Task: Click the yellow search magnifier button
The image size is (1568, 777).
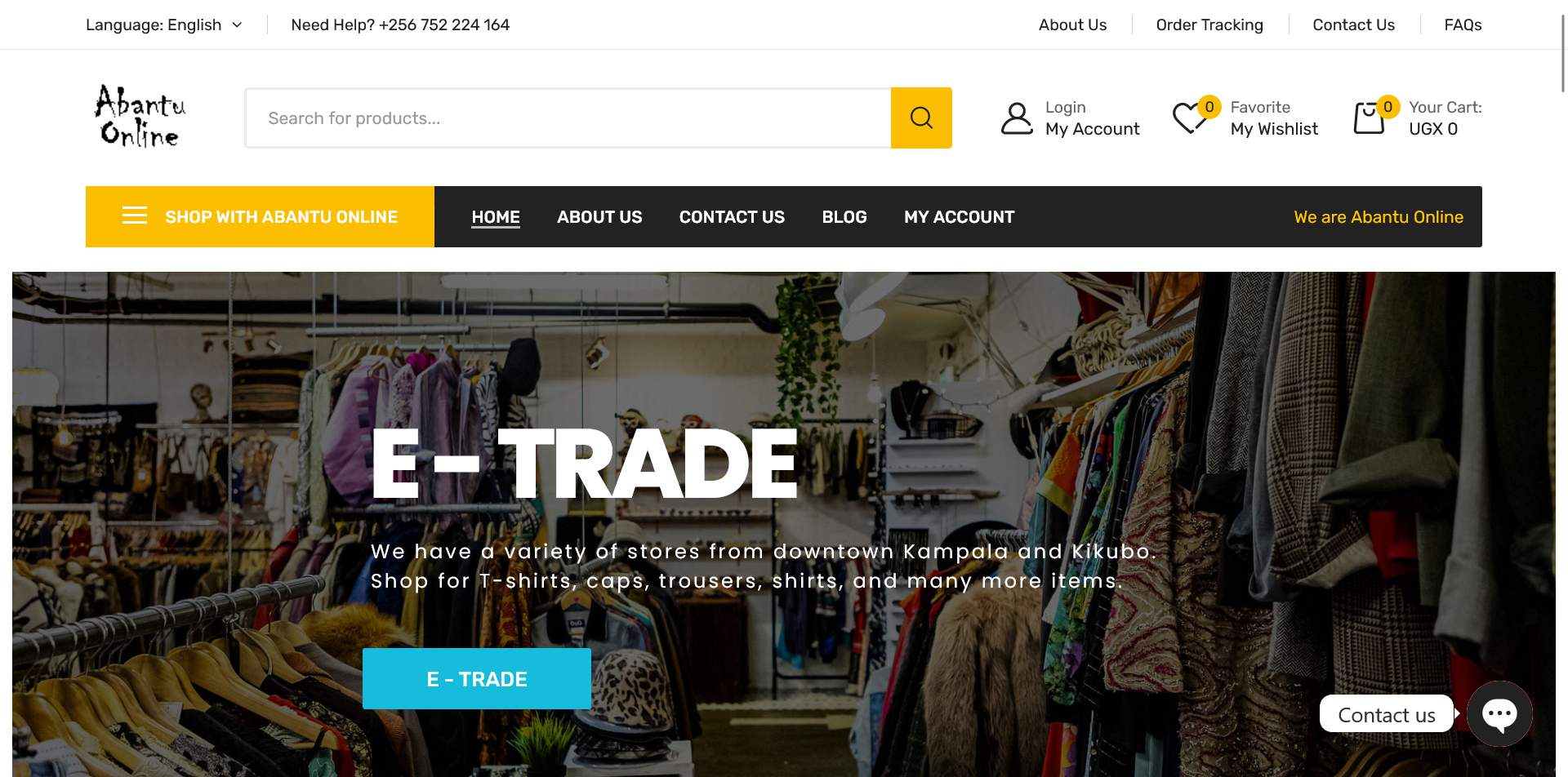Action: point(921,118)
